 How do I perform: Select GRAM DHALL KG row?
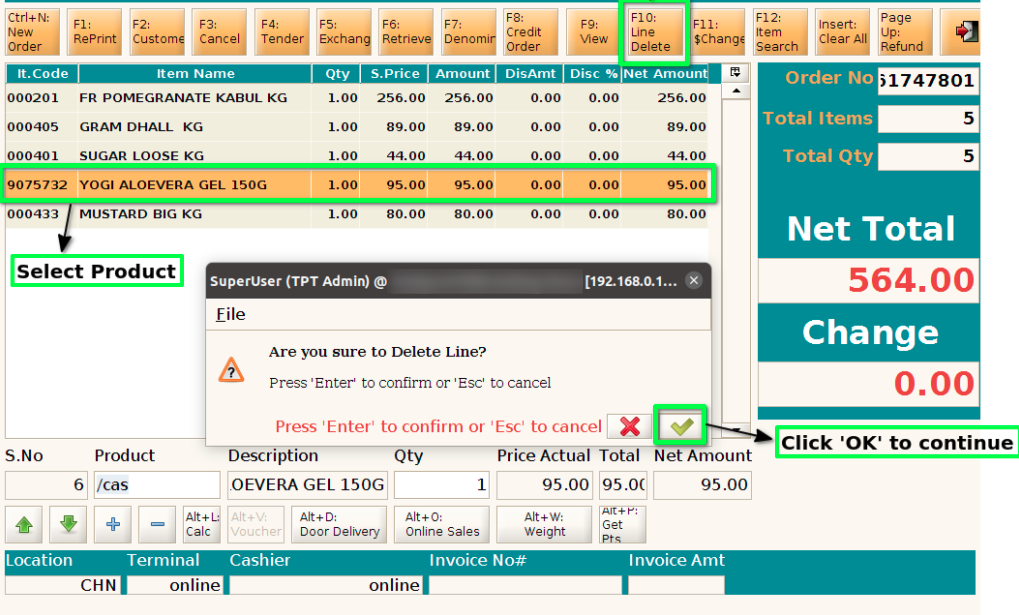coord(357,127)
